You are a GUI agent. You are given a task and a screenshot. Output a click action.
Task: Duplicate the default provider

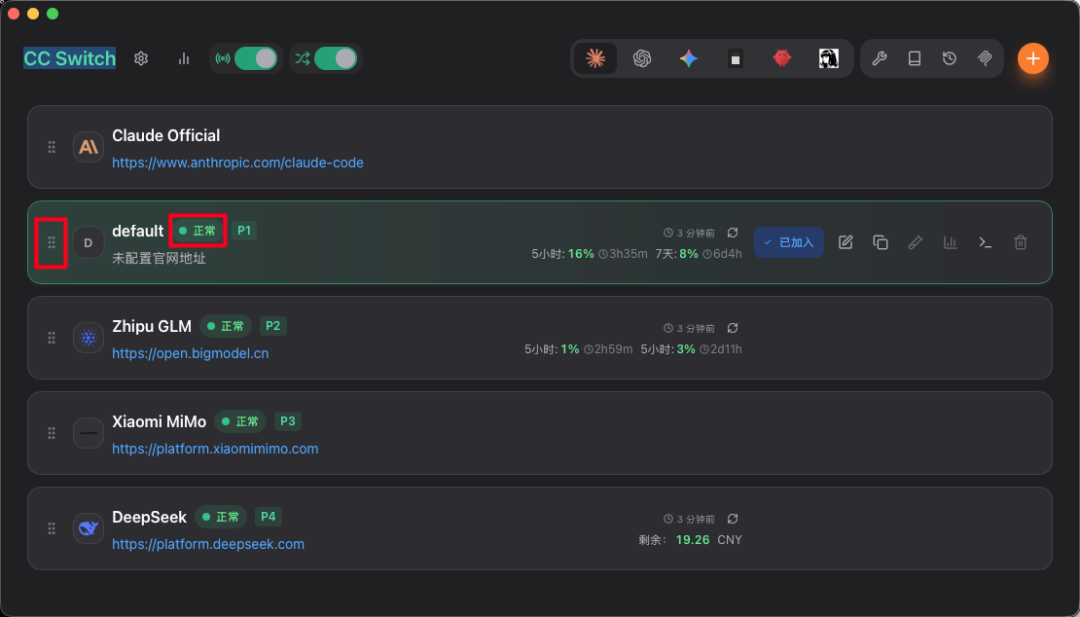880,242
